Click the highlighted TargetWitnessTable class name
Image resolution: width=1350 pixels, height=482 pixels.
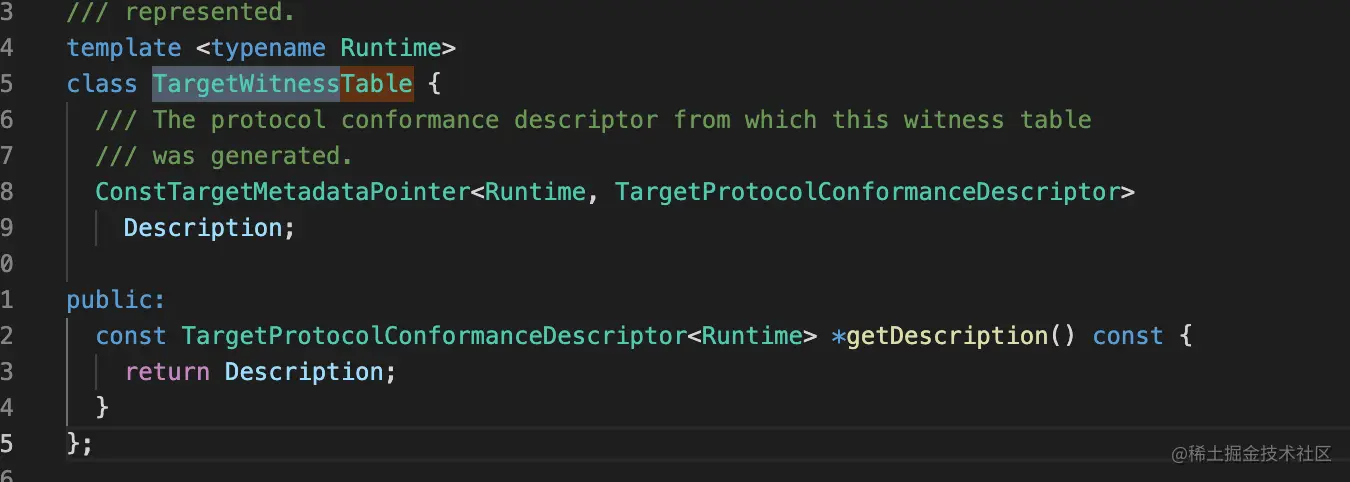point(283,83)
